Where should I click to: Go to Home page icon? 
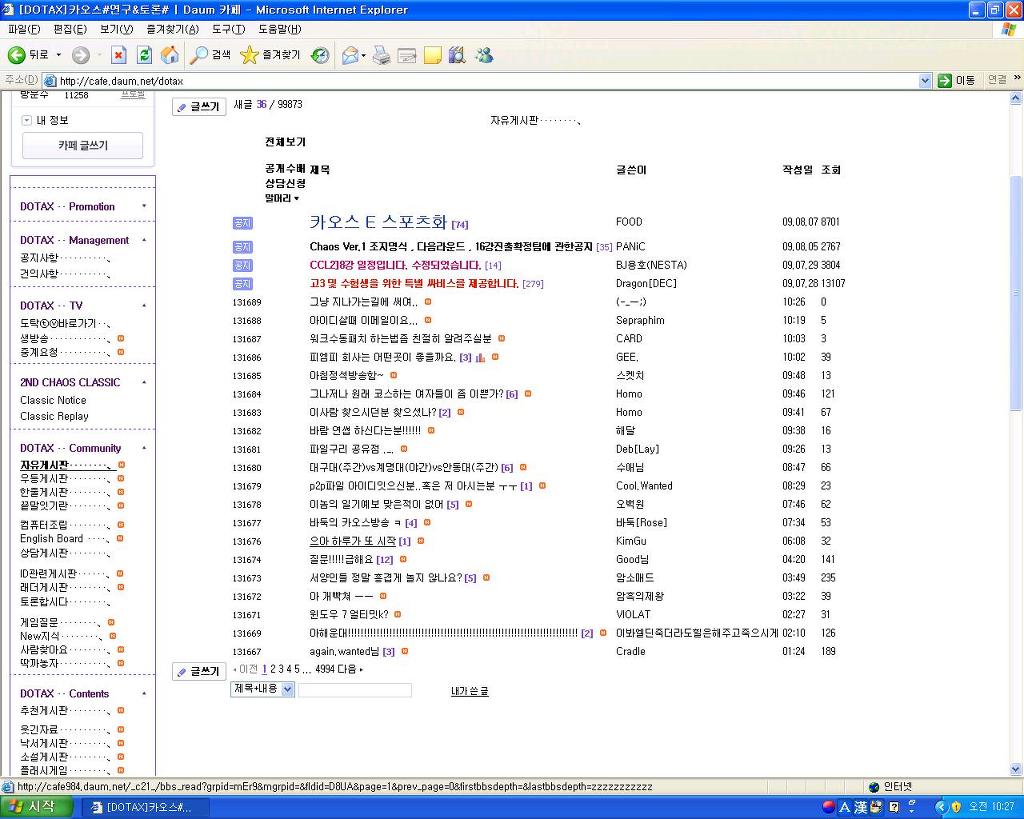[x=170, y=56]
